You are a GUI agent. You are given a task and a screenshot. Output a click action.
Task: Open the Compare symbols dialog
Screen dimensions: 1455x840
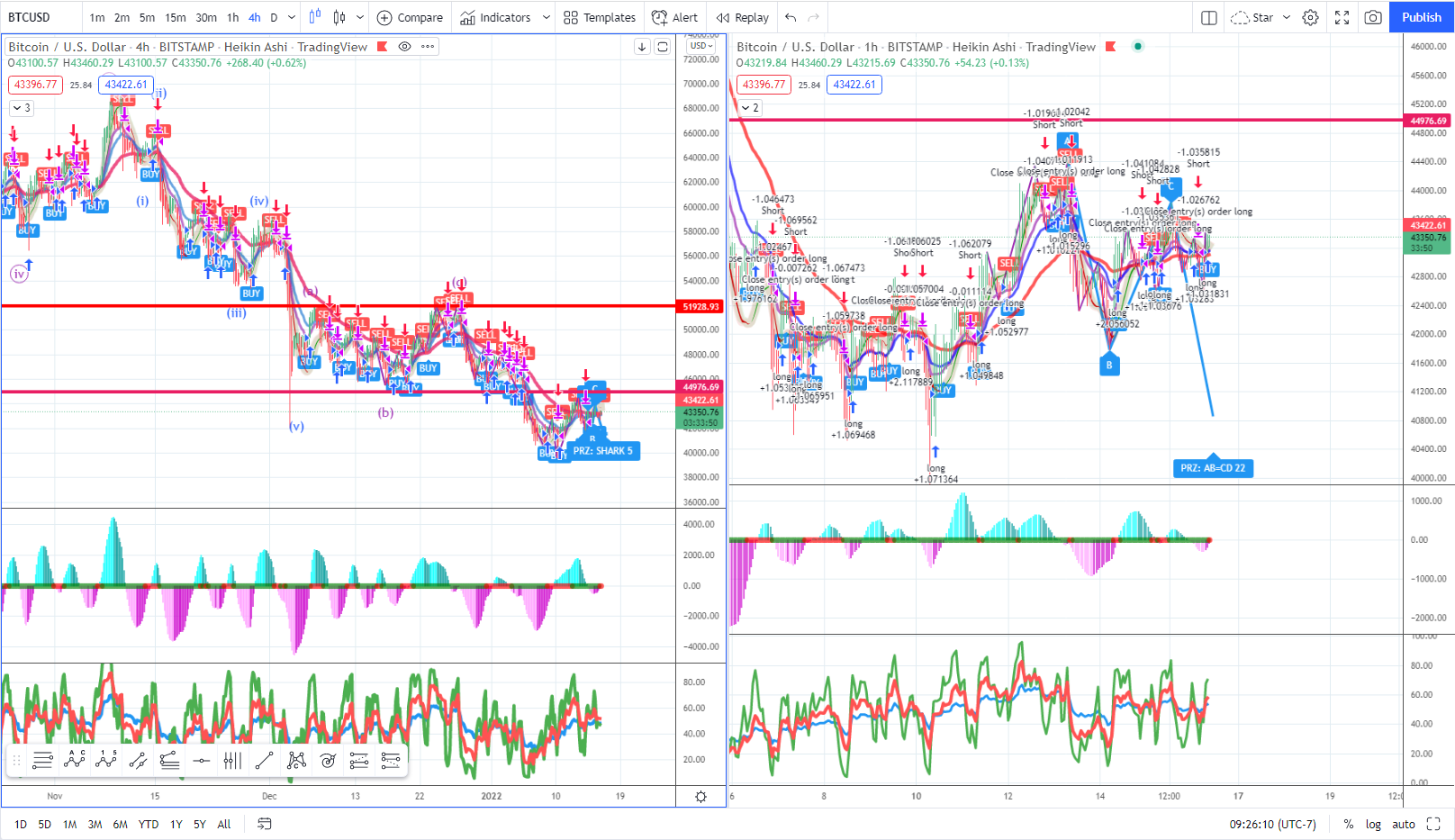coord(410,17)
